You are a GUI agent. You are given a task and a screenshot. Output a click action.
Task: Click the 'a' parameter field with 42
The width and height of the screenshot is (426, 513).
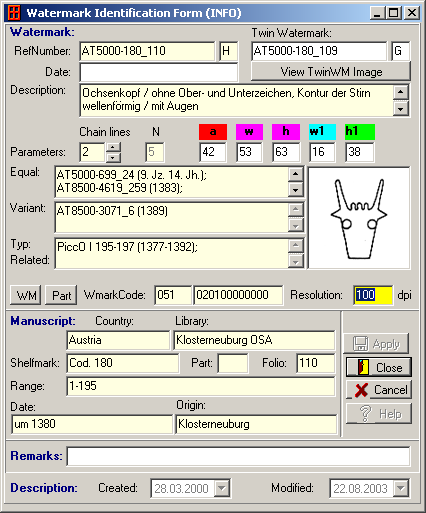click(x=212, y=152)
